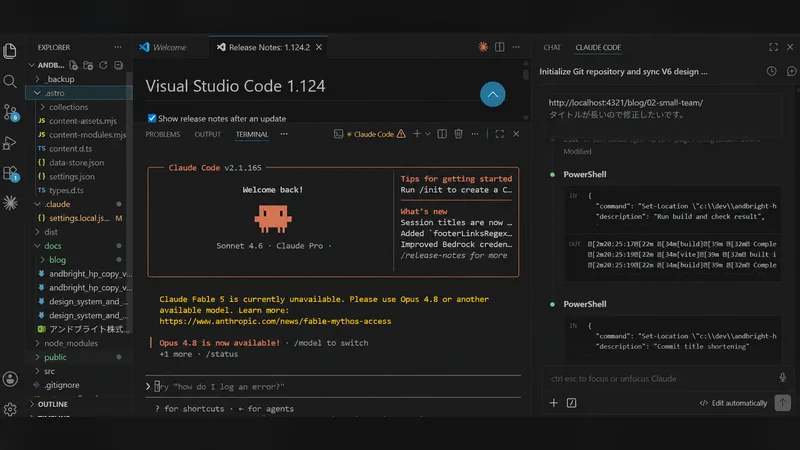Toggle Show release notes after an update
Screen dimensions: 800x450
point(152,118)
